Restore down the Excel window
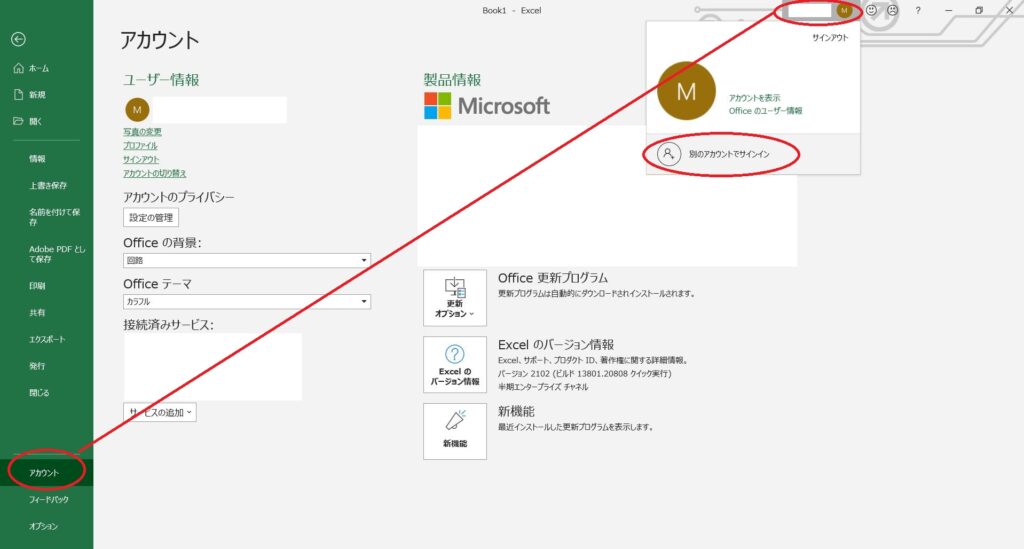The width and height of the screenshot is (1024, 549). (979, 10)
